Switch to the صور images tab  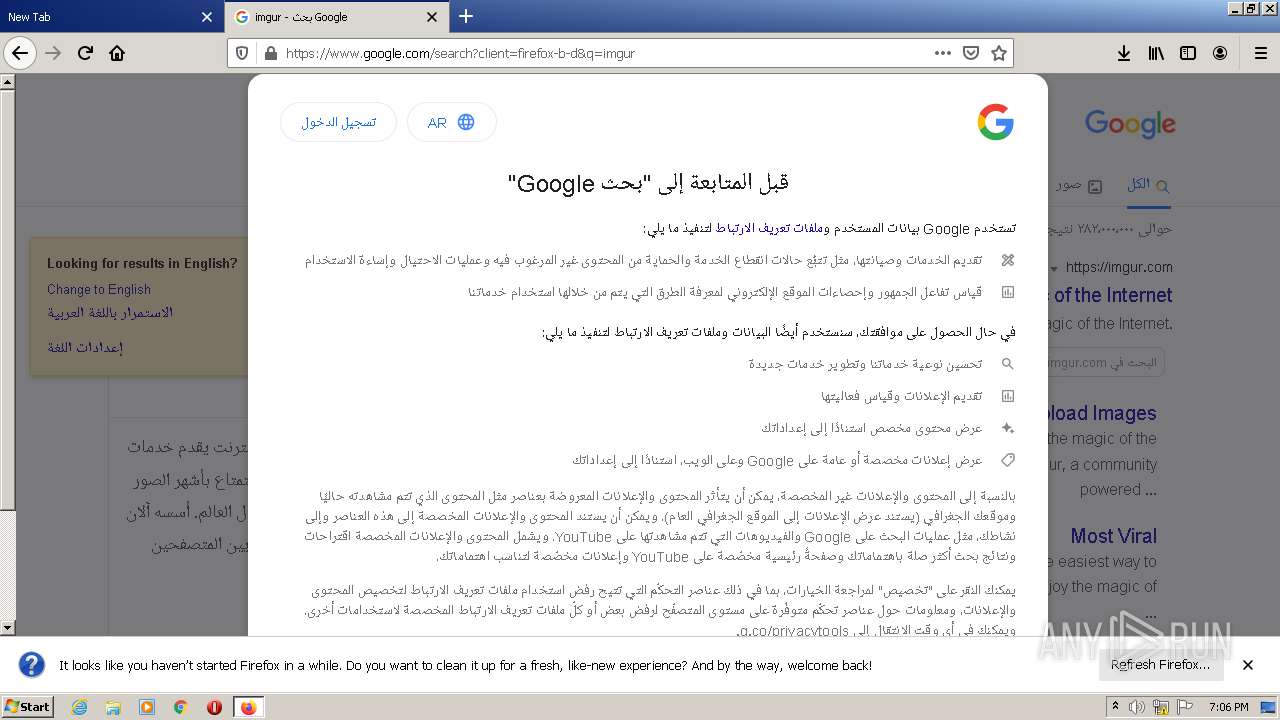tap(1079, 185)
